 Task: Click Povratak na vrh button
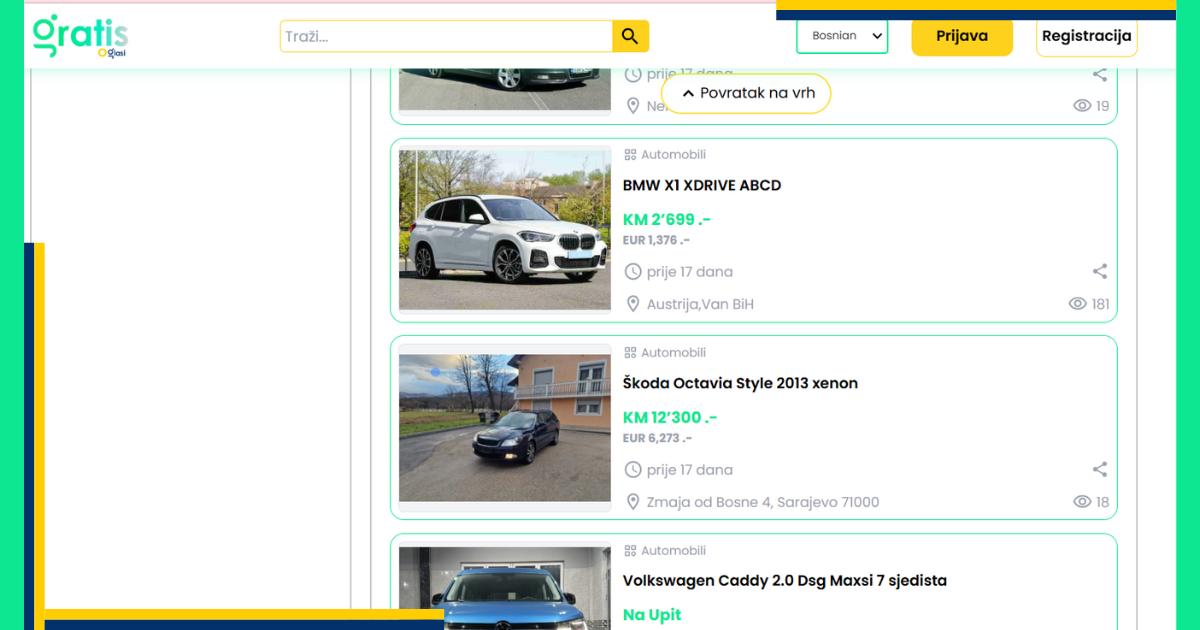click(x=746, y=93)
